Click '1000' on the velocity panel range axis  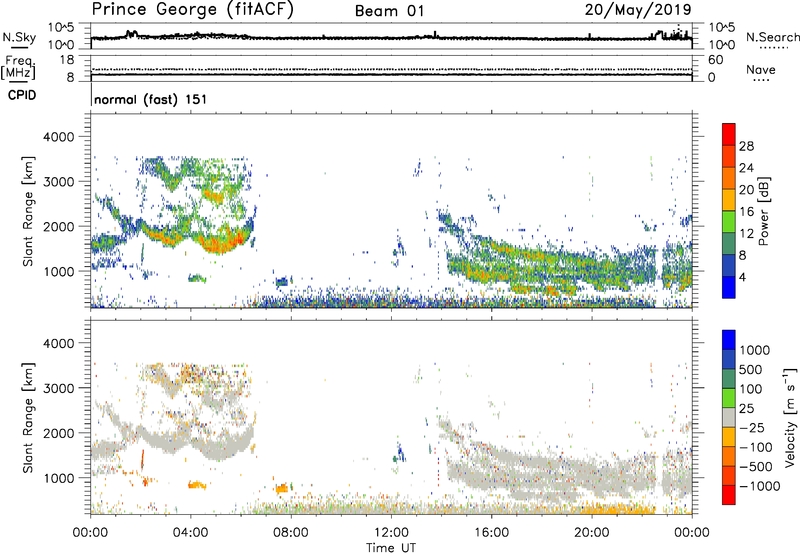click(x=59, y=478)
